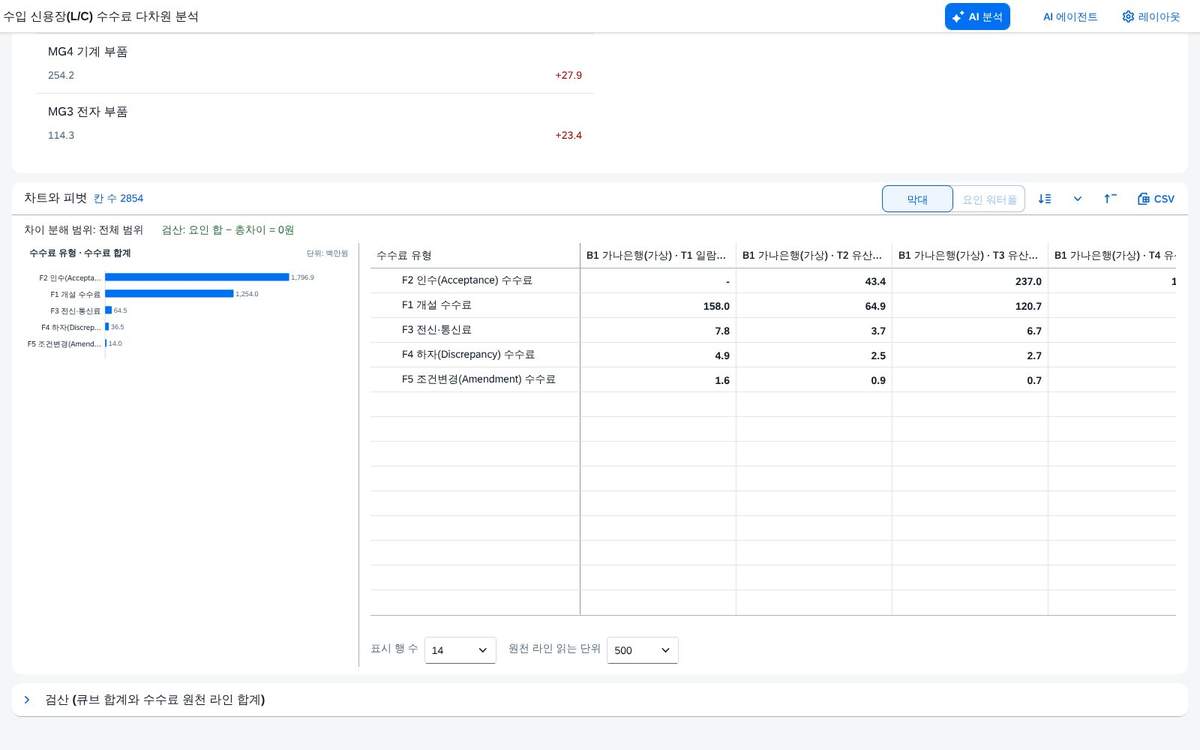Screen dimensions: 1200x750
Task: Open the 표시 행 수 dropdown
Action: tap(460, 650)
